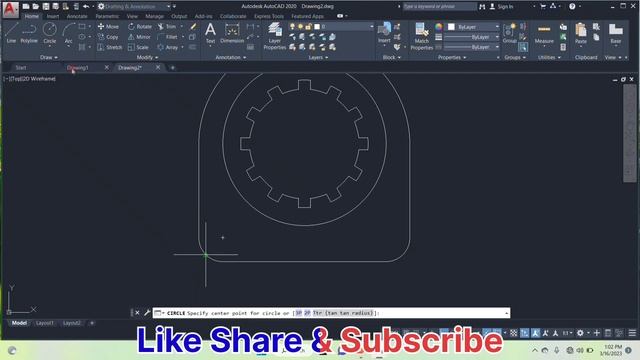Select the Line tool
The height and width of the screenshot is (360, 640).
pyautogui.click(x=11, y=33)
